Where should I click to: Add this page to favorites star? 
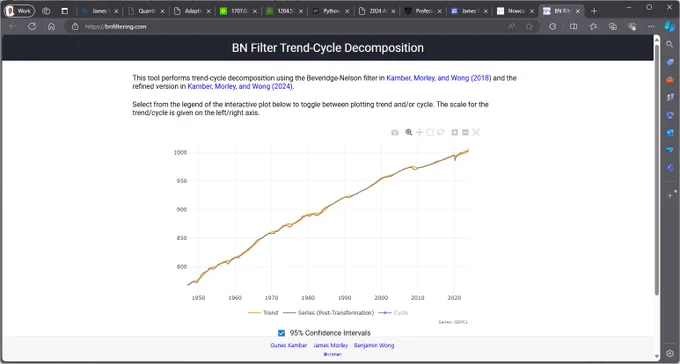529,26
